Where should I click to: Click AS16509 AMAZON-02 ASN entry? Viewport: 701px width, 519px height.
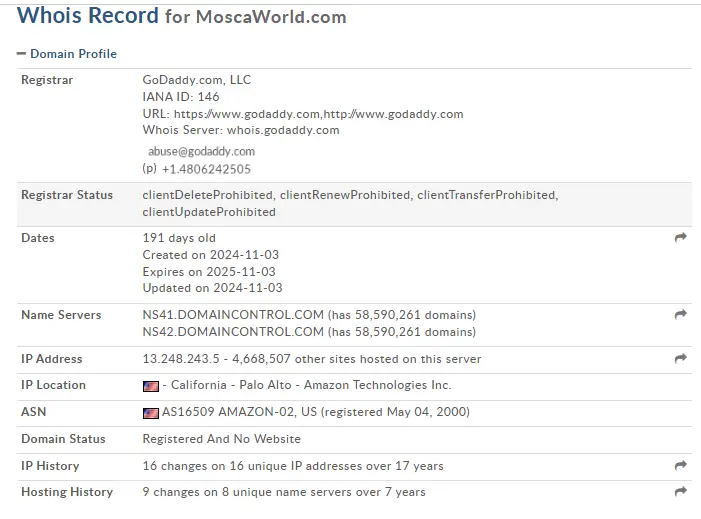pyautogui.click(x=228, y=412)
